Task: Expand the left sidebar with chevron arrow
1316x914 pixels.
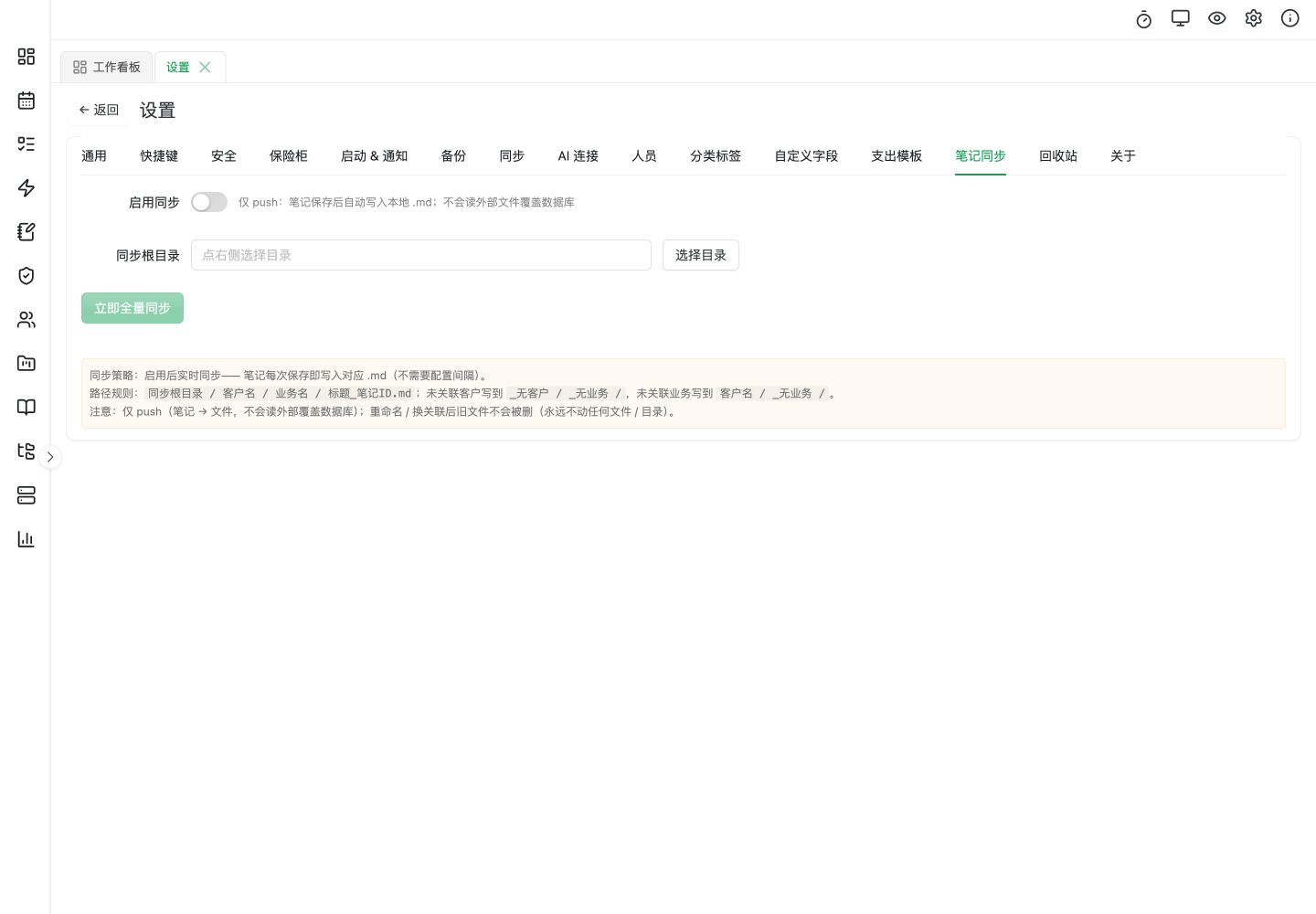Action: [50, 456]
